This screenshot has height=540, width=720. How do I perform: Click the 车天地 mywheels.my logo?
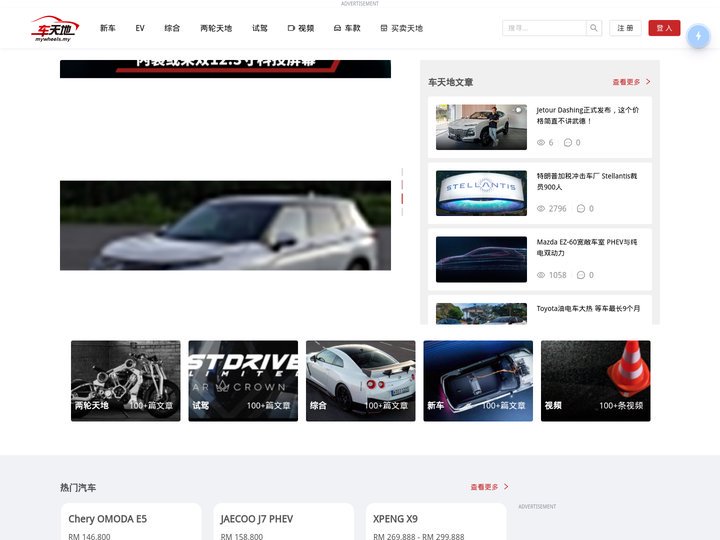point(55,28)
